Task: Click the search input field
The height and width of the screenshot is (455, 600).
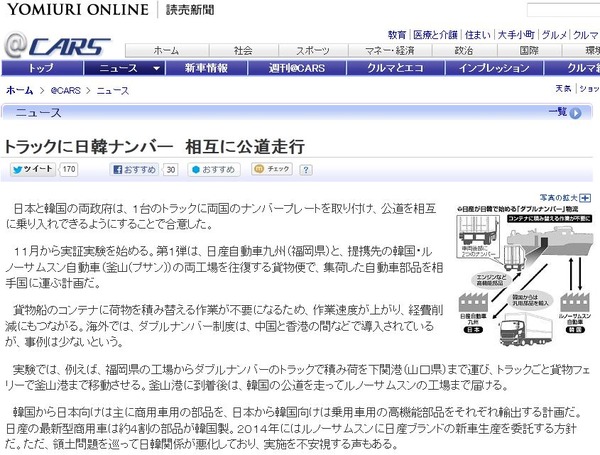Action: [563, 10]
